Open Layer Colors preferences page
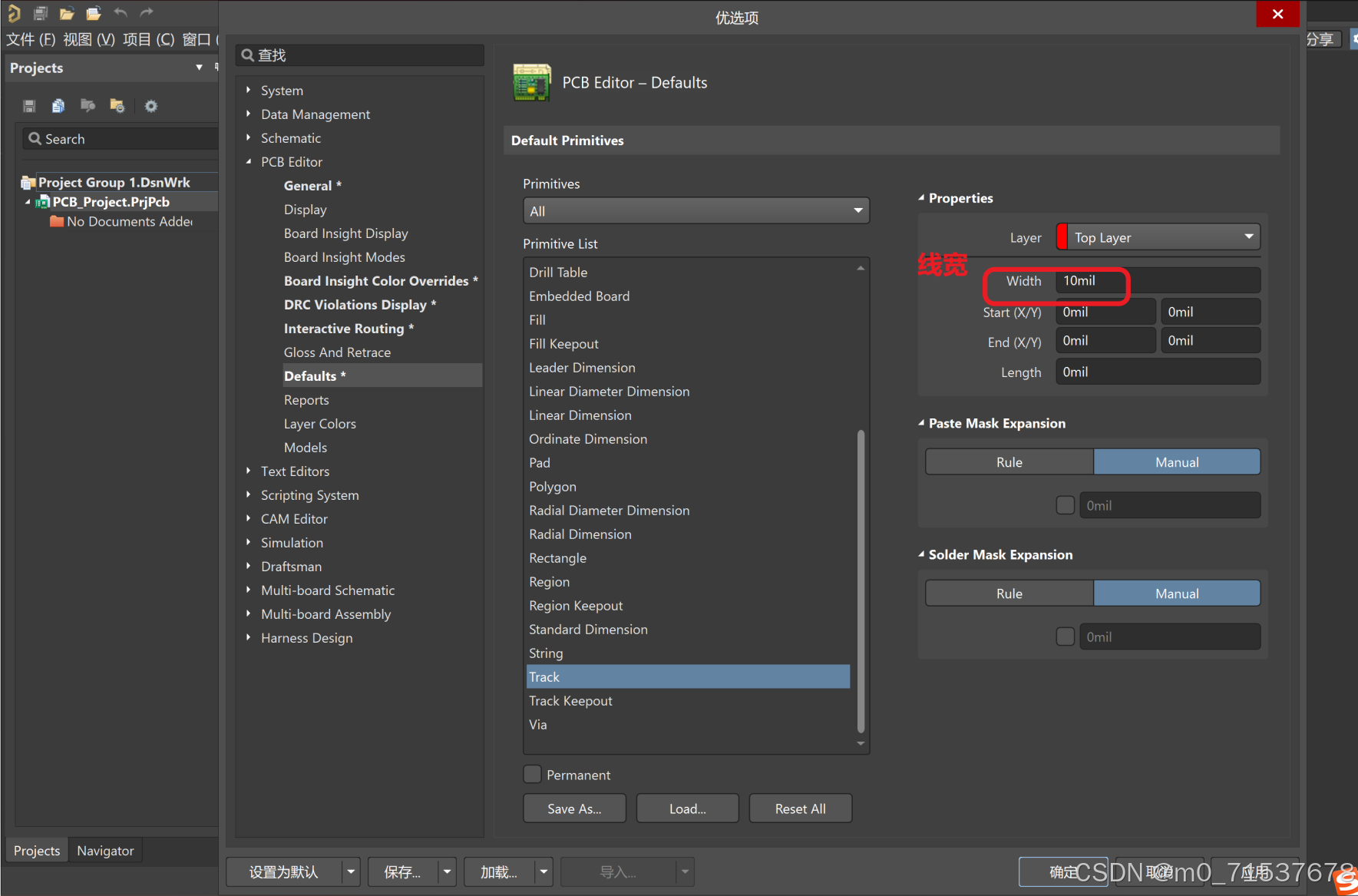The width and height of the screenshot is (1358, 896). pos(320,424)
